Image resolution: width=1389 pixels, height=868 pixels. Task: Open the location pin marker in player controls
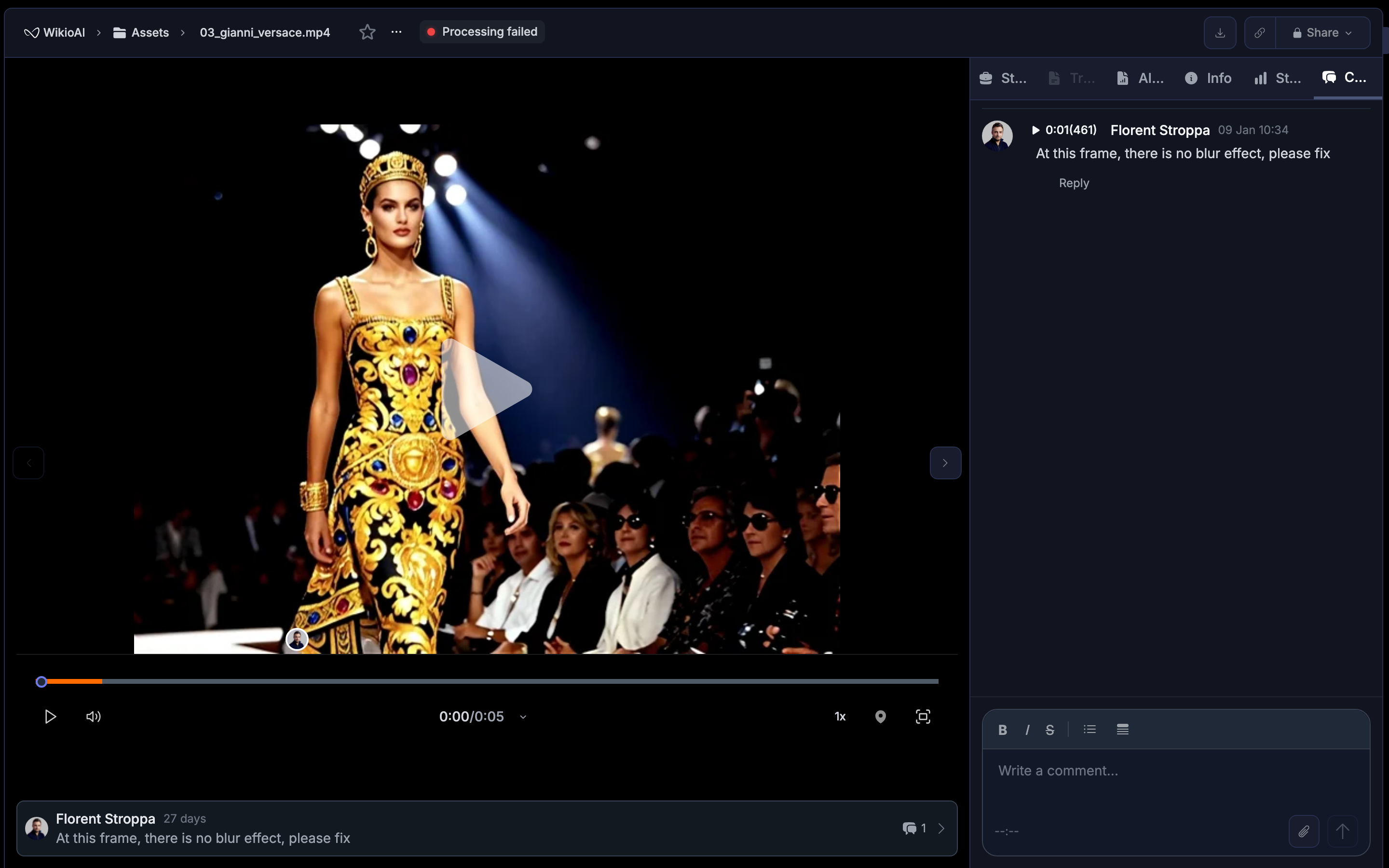(881, 717)
